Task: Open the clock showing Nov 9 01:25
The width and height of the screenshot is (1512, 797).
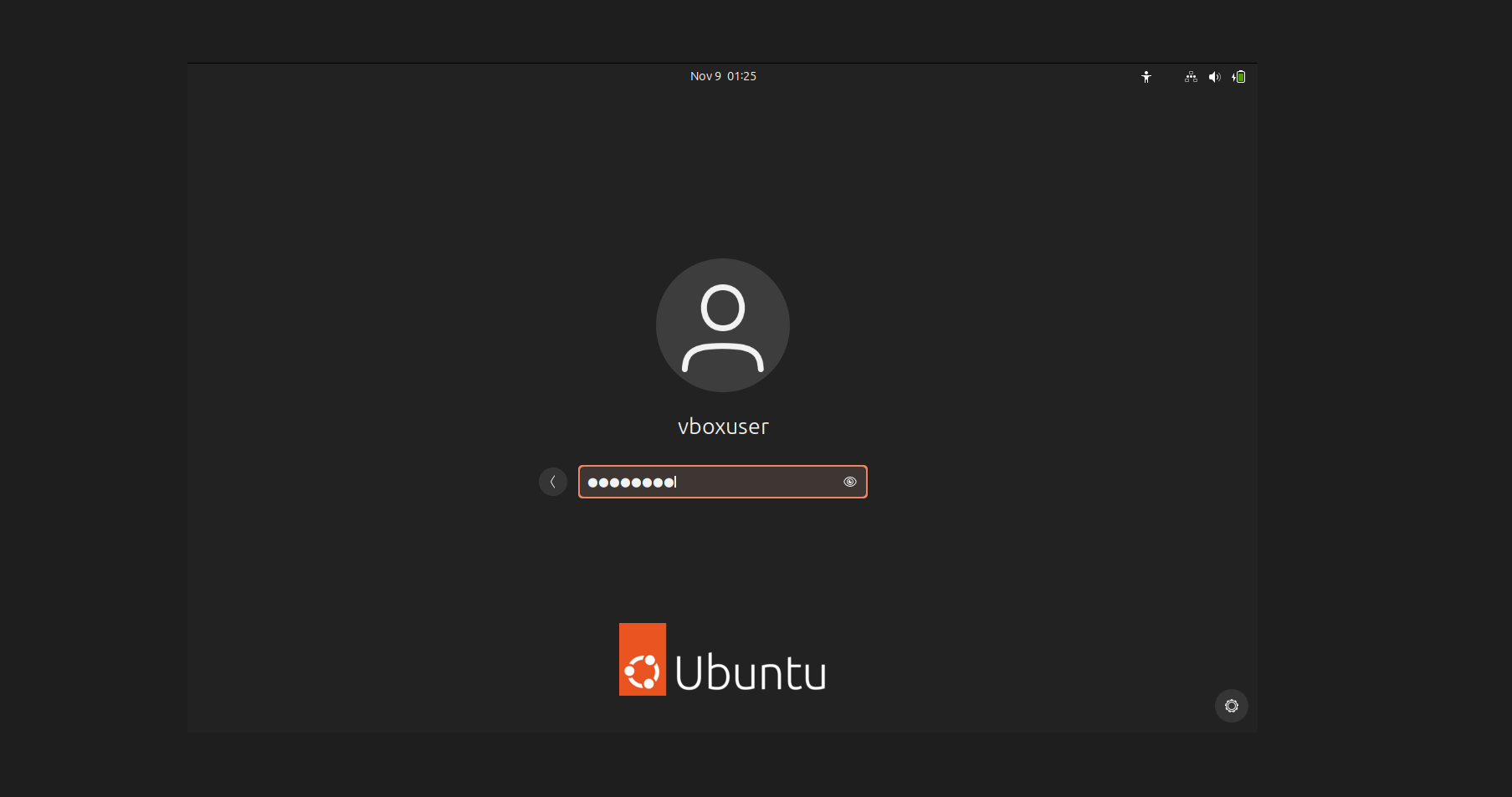Action: (x=723, y=76)
